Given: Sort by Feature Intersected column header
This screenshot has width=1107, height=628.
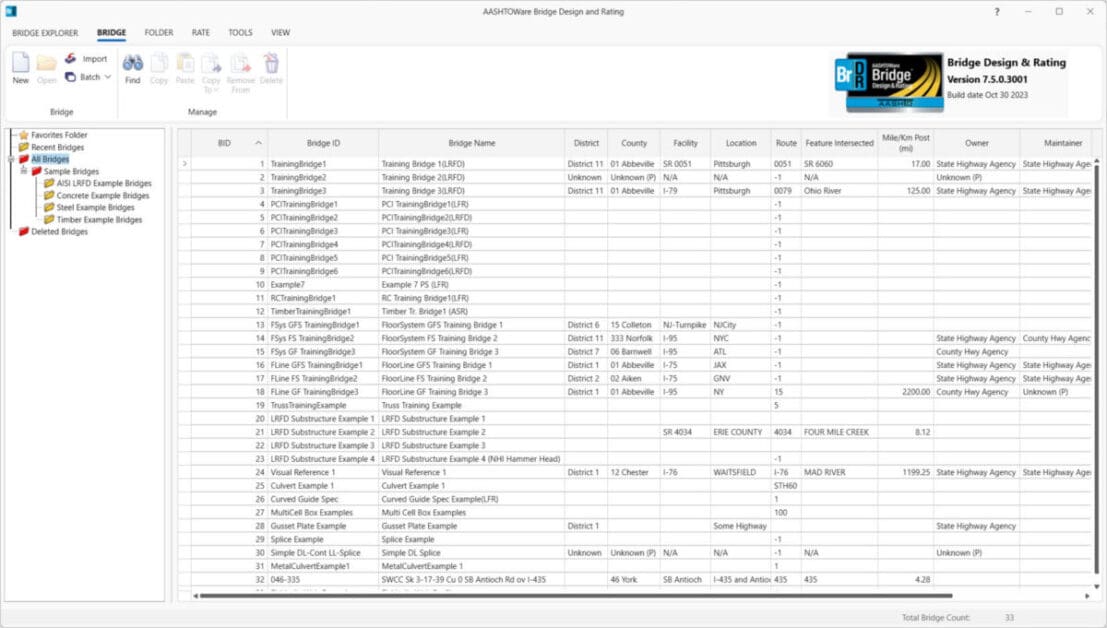Looking at the screenshot, I should point(839,143).
